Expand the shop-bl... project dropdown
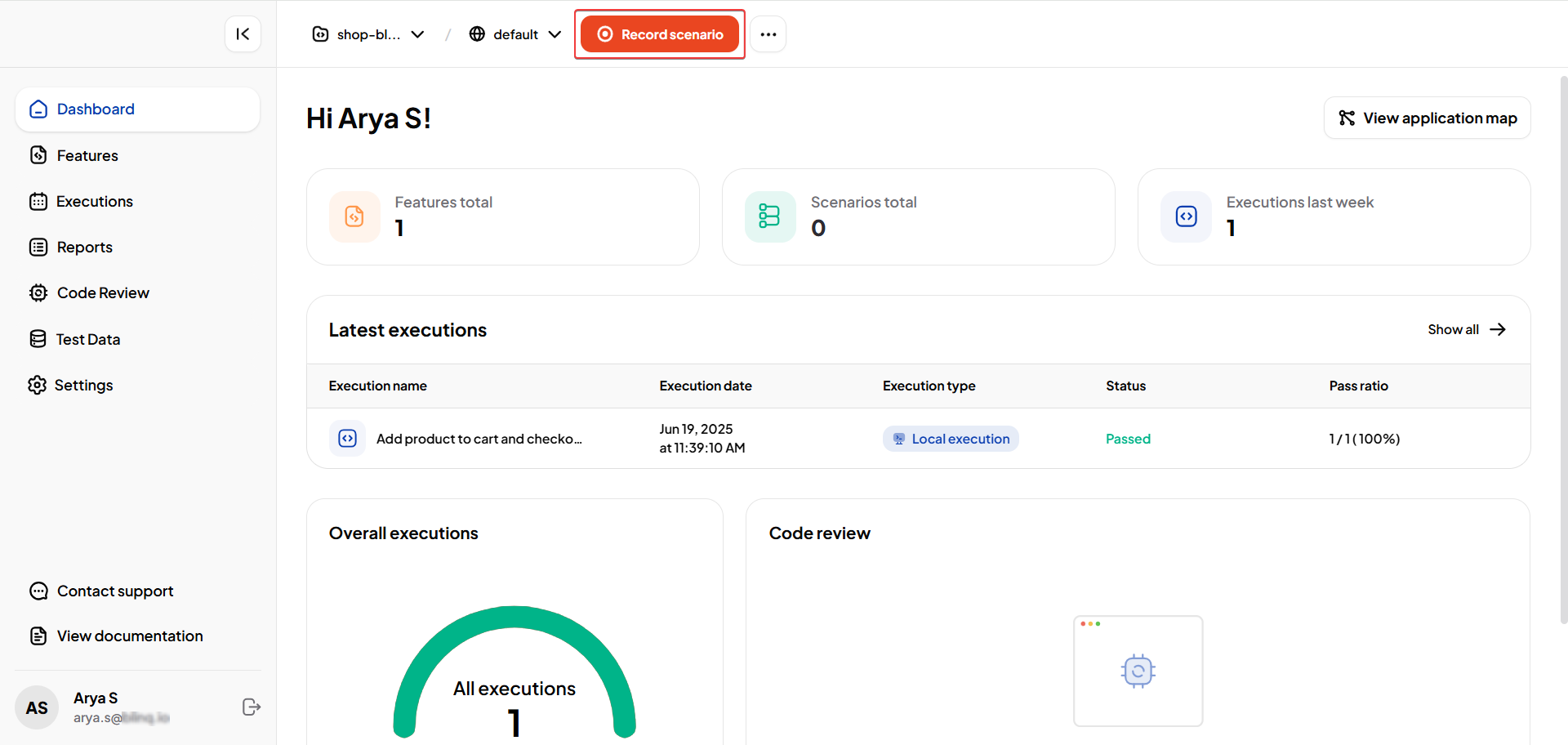This screenshot has width=1568, height=745. pyautogui.click(x=368, y=34)
